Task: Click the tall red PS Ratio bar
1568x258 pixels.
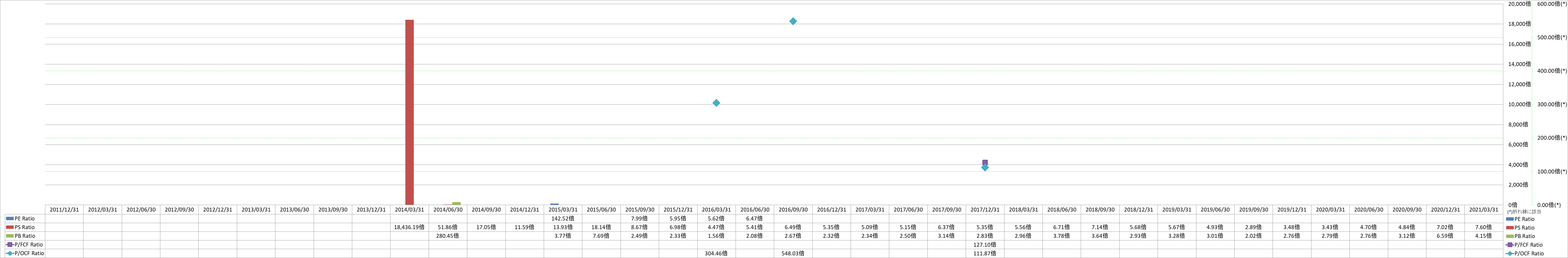Action: (x=410, y=112)
